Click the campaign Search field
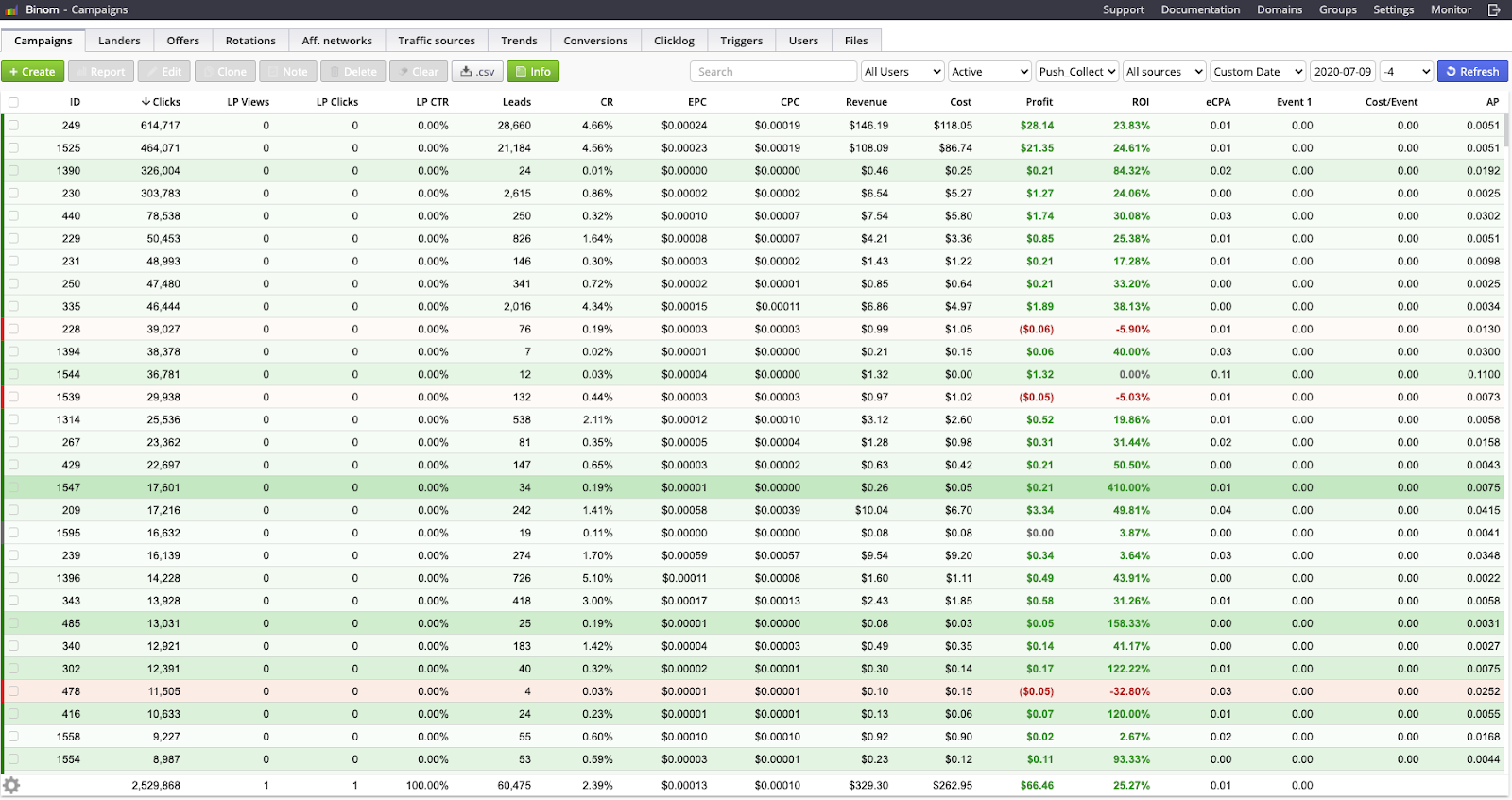 773,72
